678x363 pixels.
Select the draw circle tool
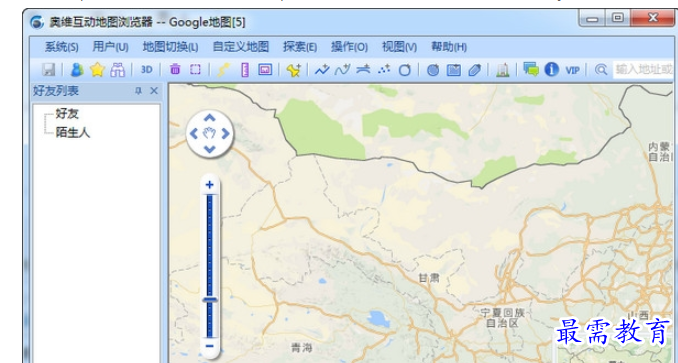(x=405, y=70)
